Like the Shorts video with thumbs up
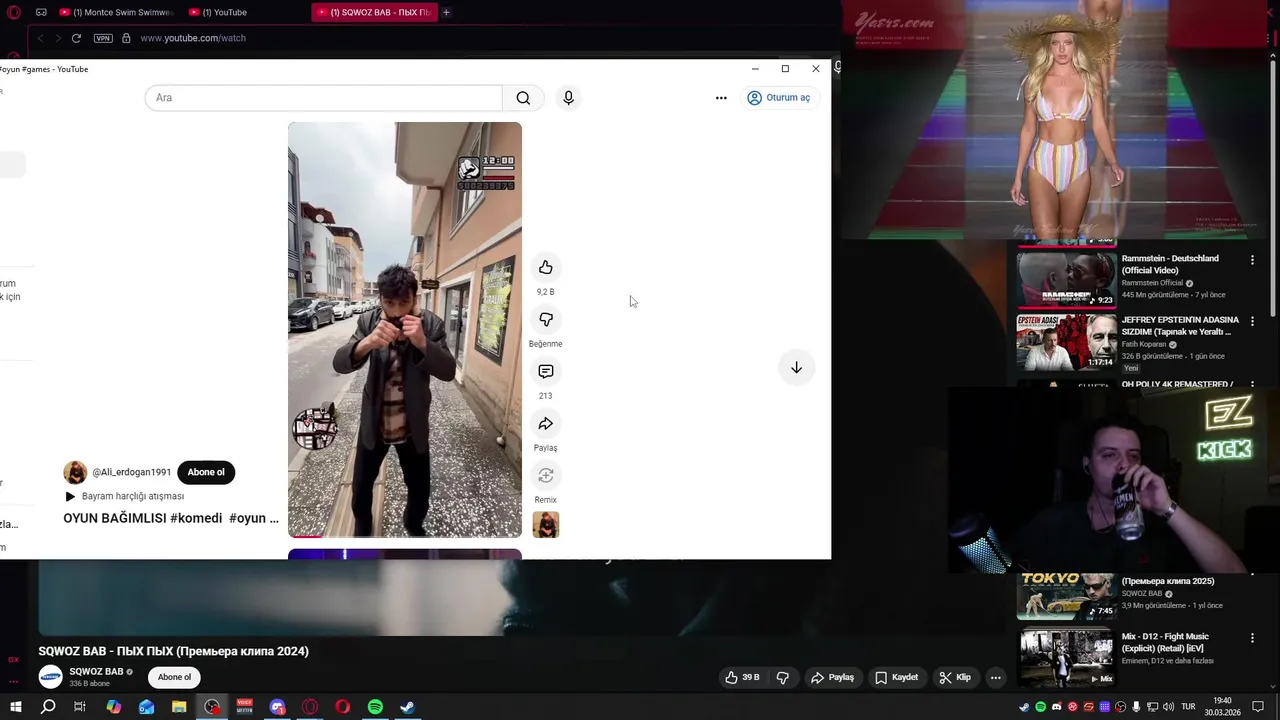The width and height of the screenshot is (1280, 720). pos(545,267)
